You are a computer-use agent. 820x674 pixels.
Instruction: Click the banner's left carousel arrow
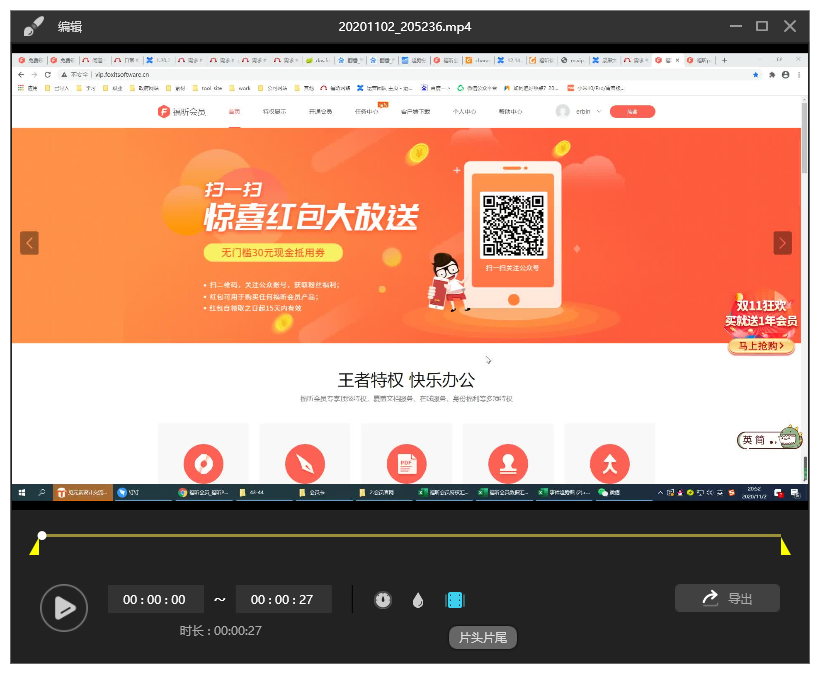(30, 243)
